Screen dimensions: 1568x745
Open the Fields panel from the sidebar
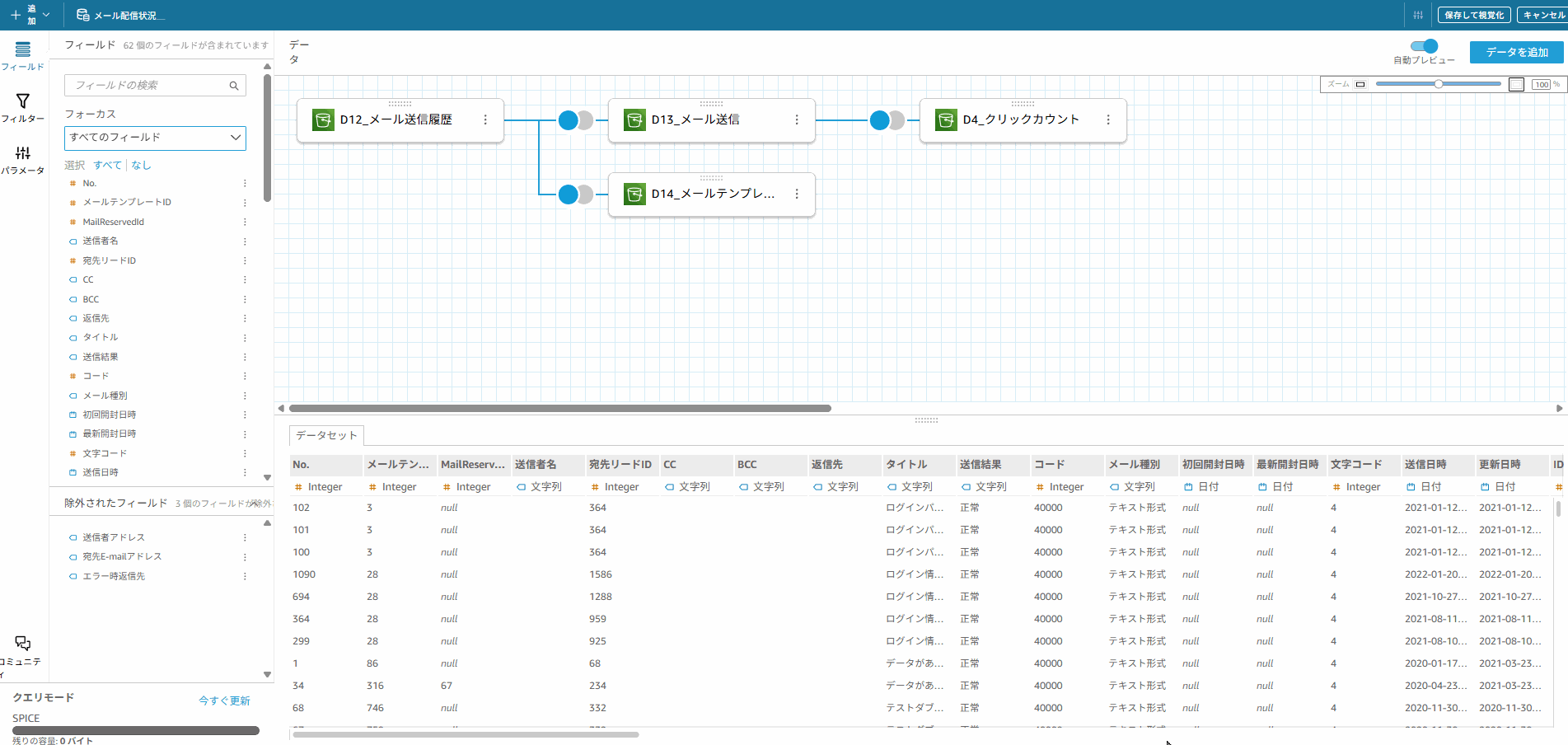(x=22, y=55)
